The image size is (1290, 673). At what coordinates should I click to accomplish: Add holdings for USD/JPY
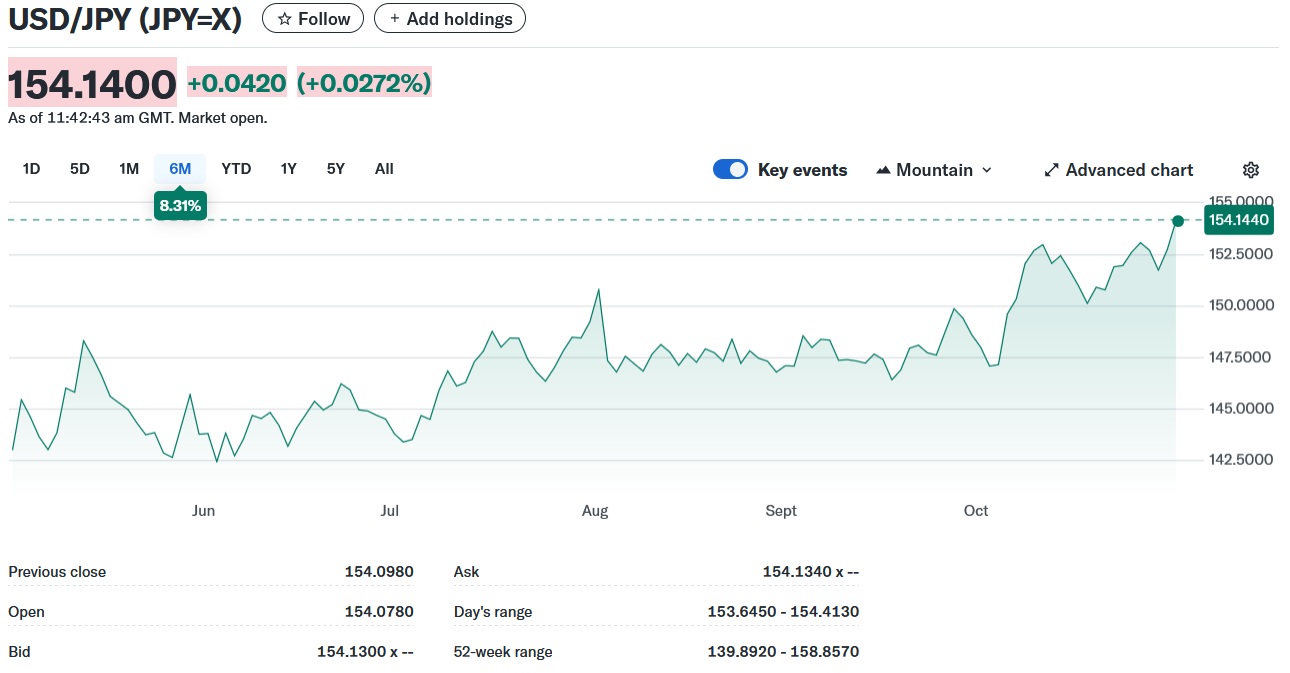[450, 19]
